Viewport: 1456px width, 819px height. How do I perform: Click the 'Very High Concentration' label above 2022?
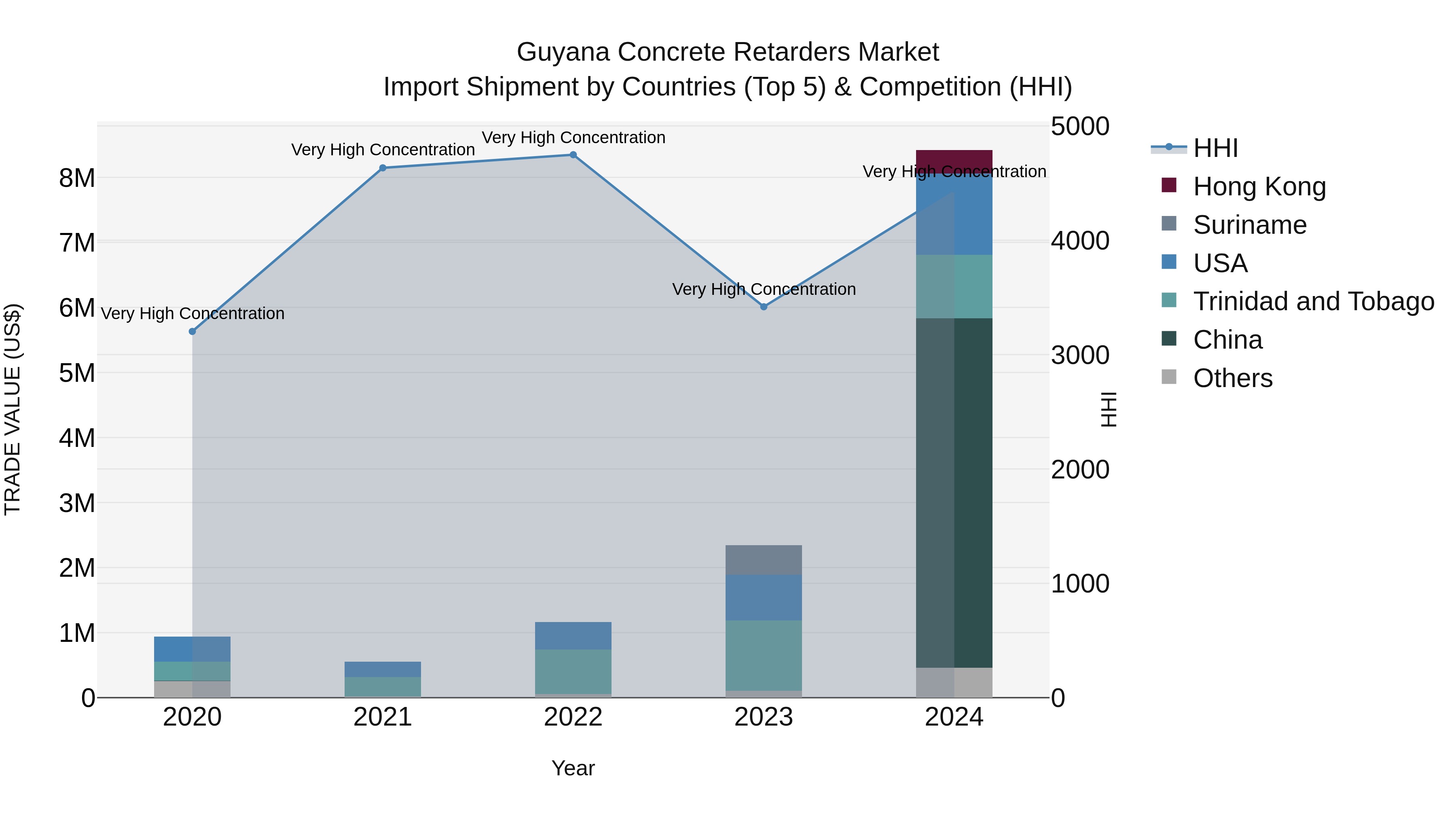(573, 138)
